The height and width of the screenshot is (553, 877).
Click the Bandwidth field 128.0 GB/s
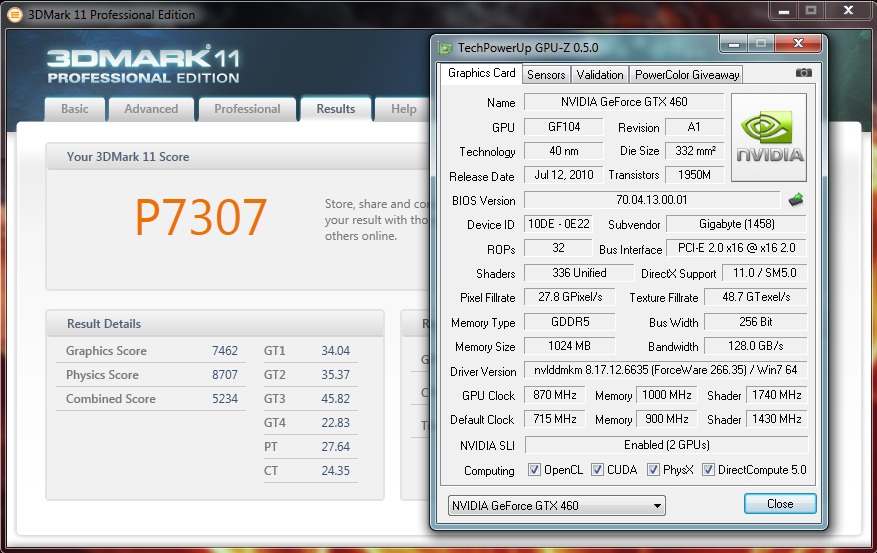(x=756, y=346)
